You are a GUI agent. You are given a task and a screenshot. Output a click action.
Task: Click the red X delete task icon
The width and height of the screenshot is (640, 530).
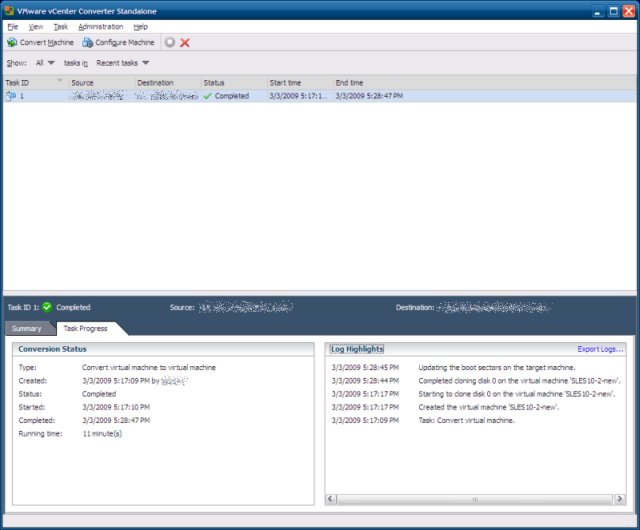pyautogui.click(x=185, y=43)
